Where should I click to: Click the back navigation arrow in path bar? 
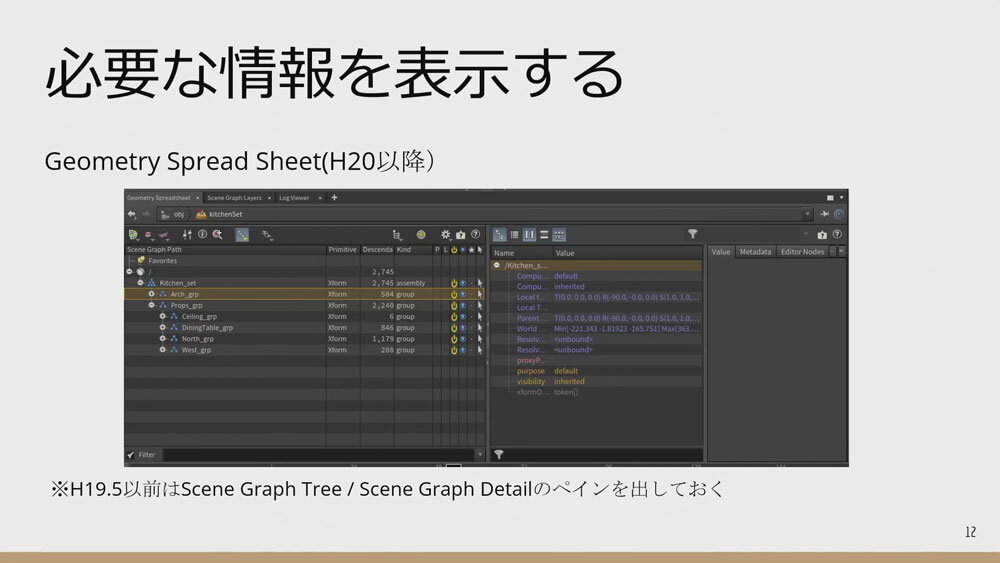tap(131, 214)
